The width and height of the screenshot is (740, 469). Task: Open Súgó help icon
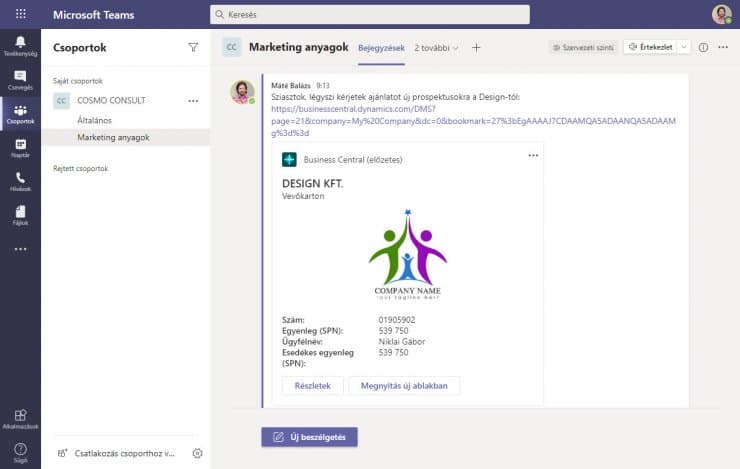20,451
